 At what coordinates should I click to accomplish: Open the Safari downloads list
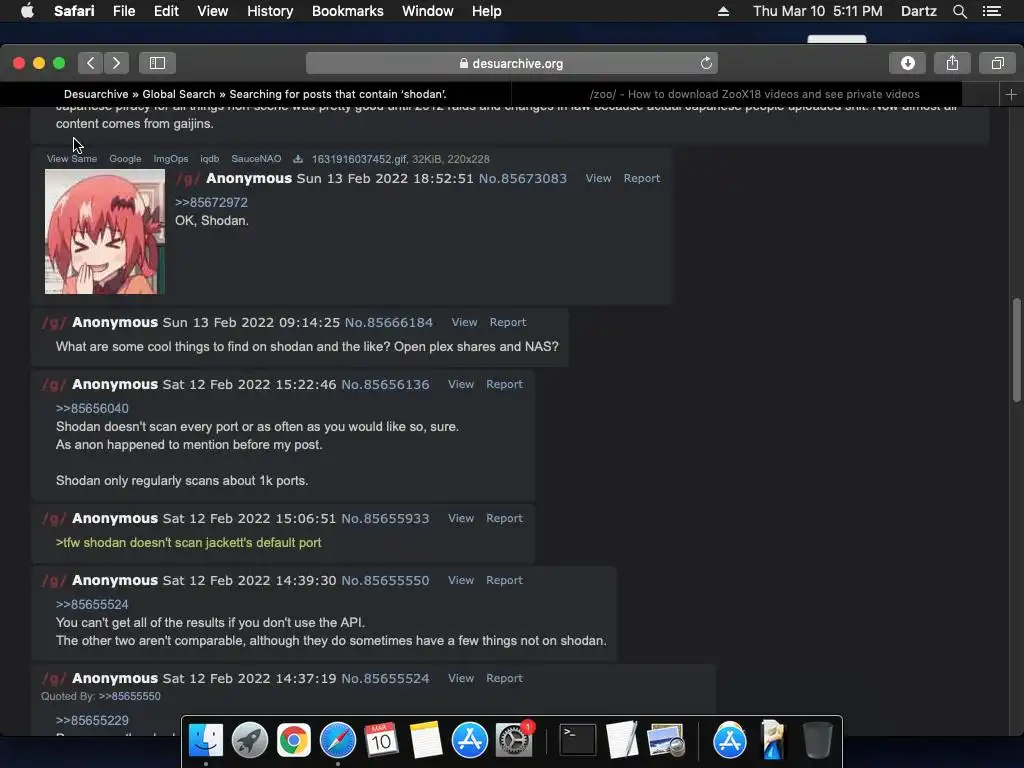click(908, 63)
